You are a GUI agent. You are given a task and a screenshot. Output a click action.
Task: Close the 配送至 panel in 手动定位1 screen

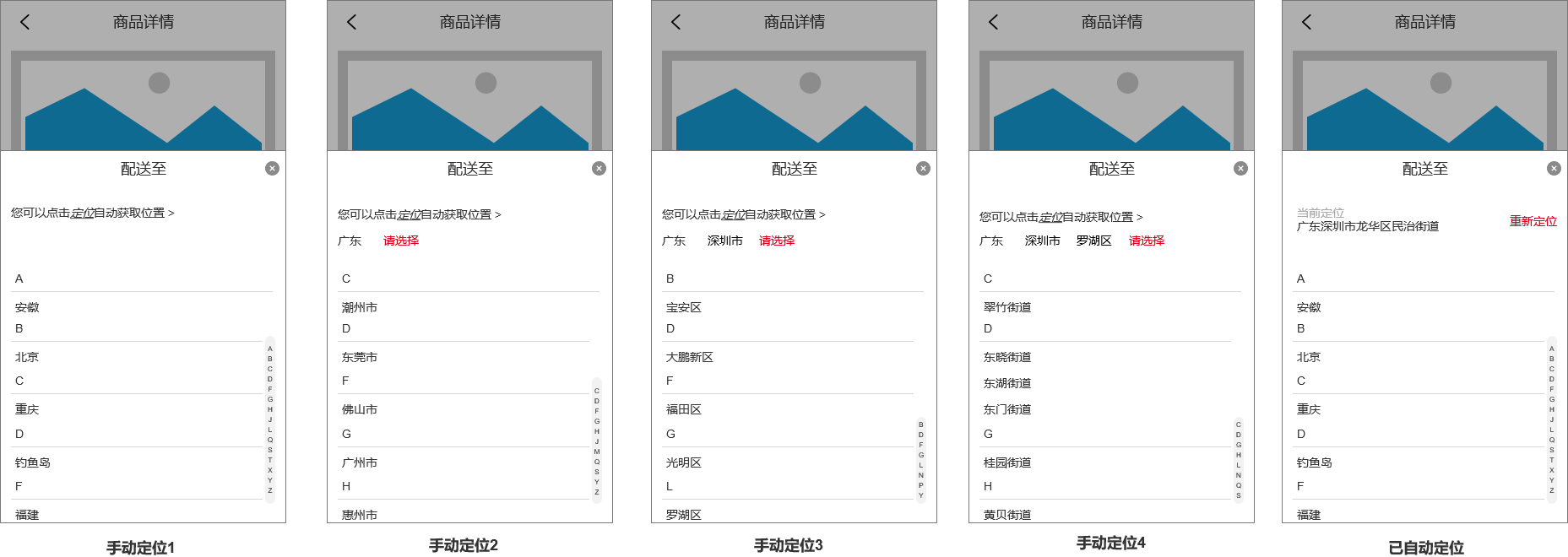pos(272,168)
